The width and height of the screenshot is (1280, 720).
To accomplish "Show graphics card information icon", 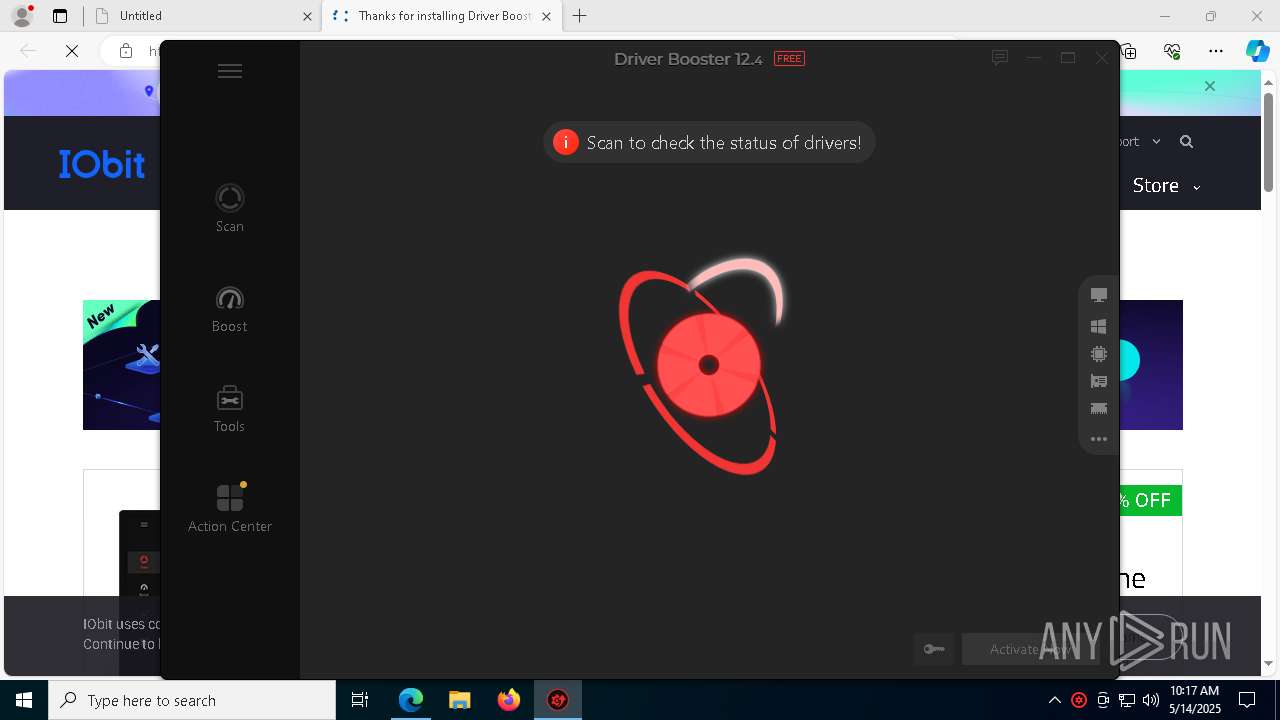I will coord(1099,381).
